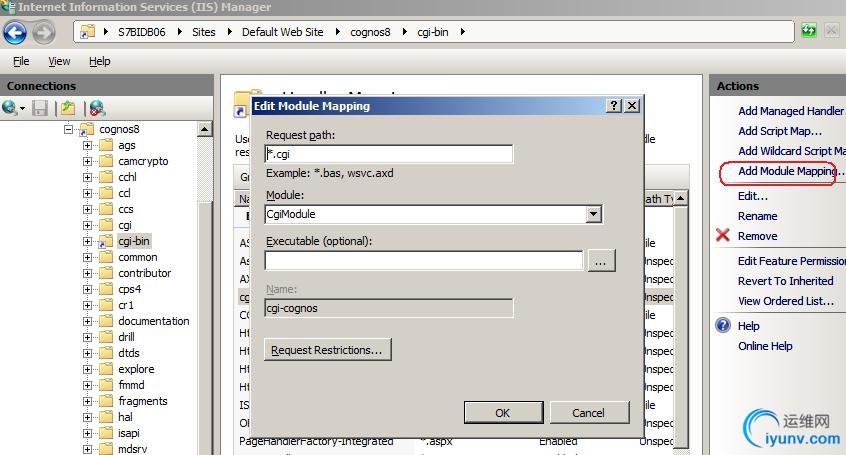The image size is (846, 455).
Task: Click the cognos8 folder icon in the tree
Action: (86, 130)
